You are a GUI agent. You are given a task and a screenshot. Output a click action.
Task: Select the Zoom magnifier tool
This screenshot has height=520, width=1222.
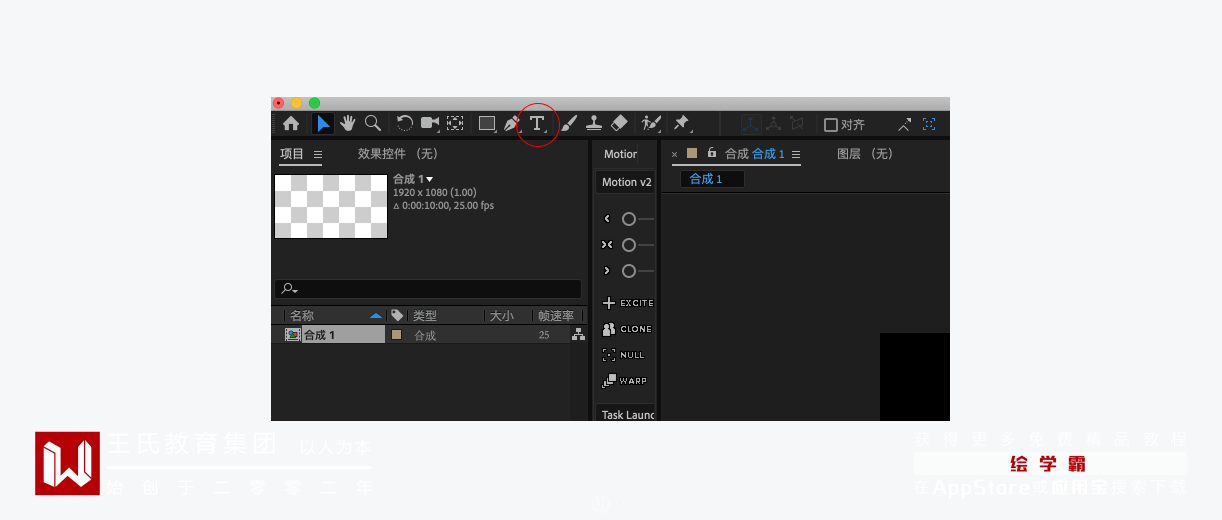coord(372,124)
